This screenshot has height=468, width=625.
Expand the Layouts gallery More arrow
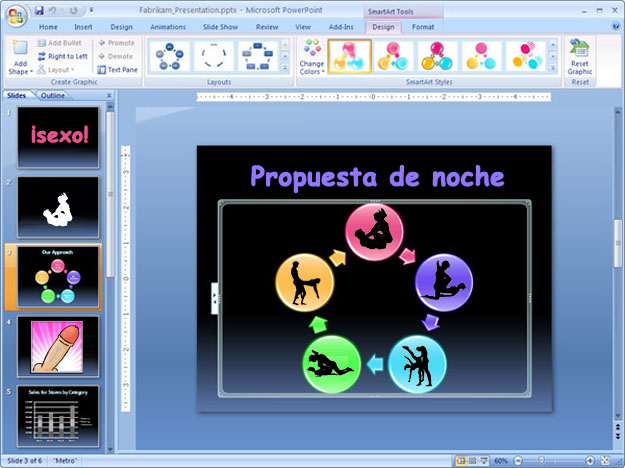tap(285, 69)
